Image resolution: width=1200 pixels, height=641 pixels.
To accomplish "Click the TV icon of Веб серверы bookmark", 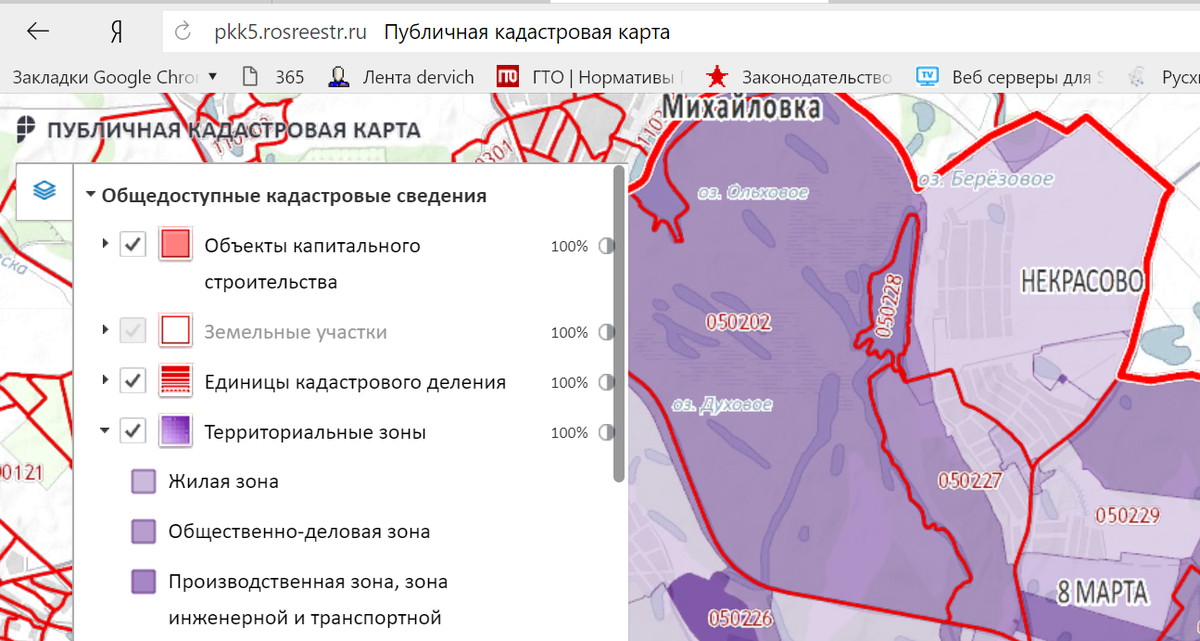I will (x=927, y=77).
